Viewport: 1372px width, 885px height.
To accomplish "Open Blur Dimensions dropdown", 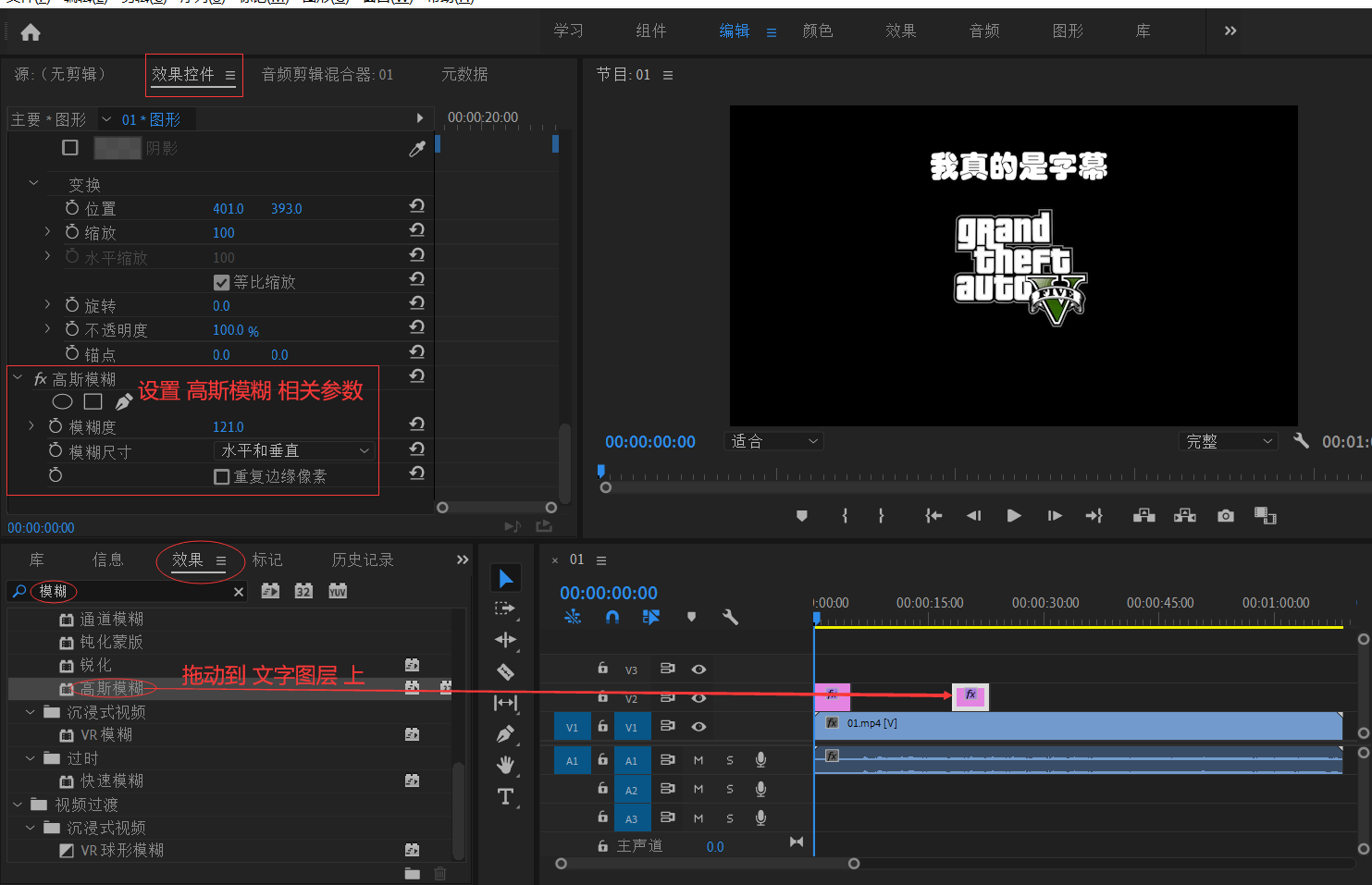I will point(294,450).
